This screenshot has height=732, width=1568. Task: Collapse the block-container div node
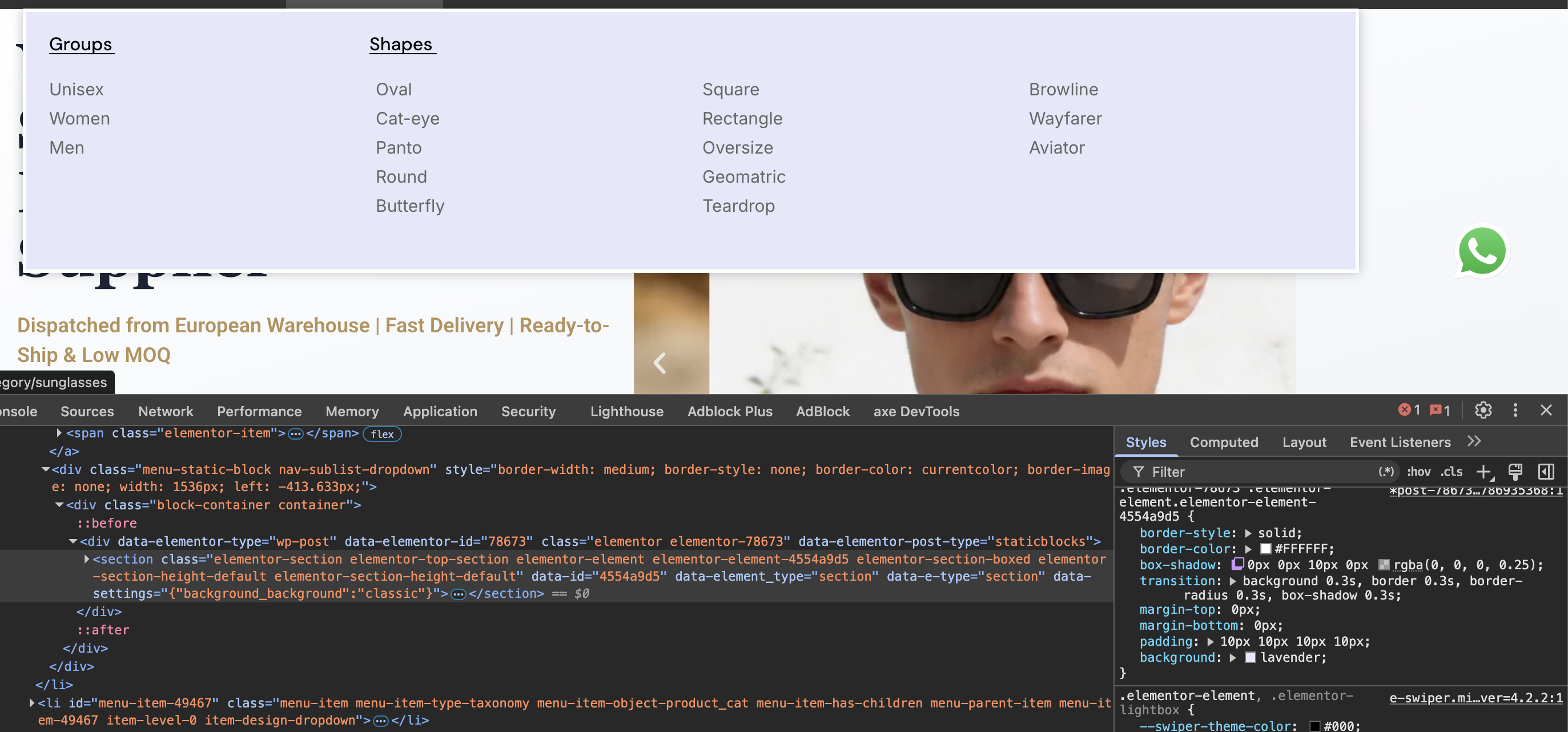point(59,504)
